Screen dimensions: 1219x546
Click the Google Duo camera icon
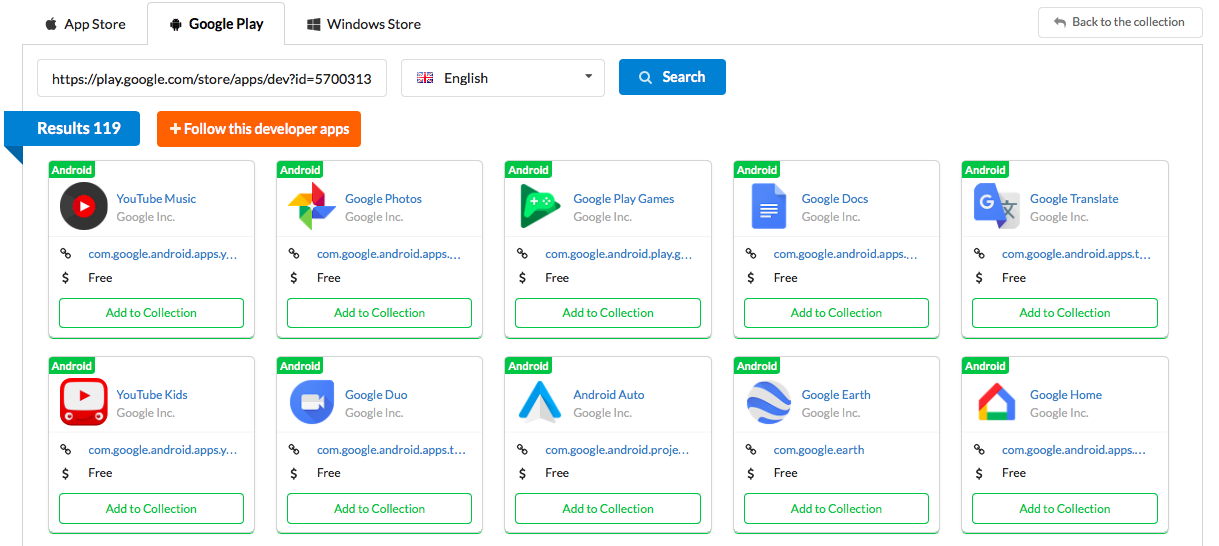(312, 403)
